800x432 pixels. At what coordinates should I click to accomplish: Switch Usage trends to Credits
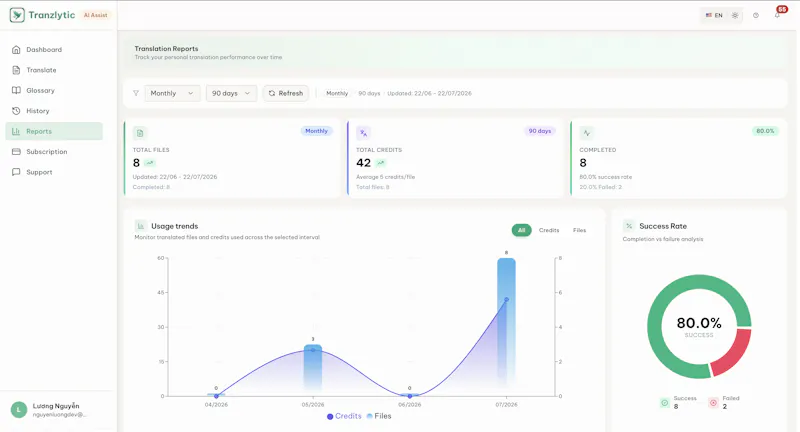[549, 231]
